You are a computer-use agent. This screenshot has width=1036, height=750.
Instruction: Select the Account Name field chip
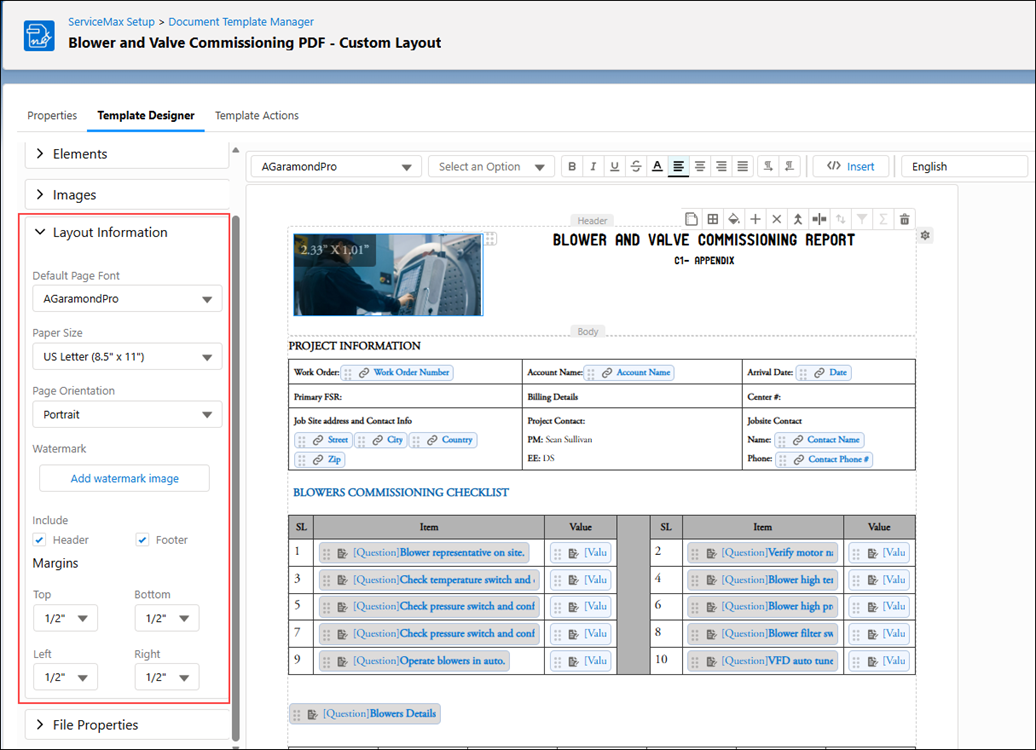[629, 373]
